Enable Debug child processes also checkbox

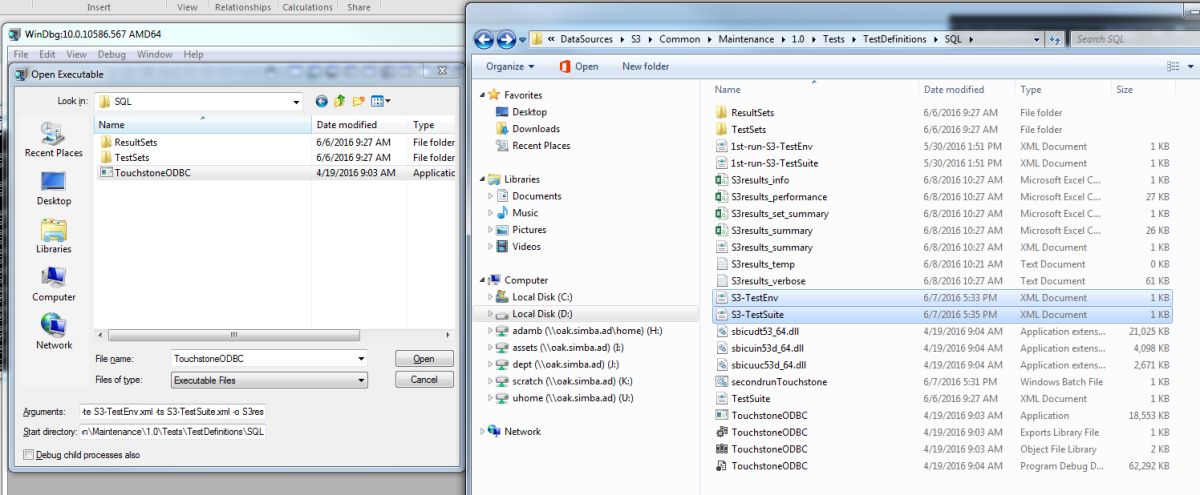(28, 455)
